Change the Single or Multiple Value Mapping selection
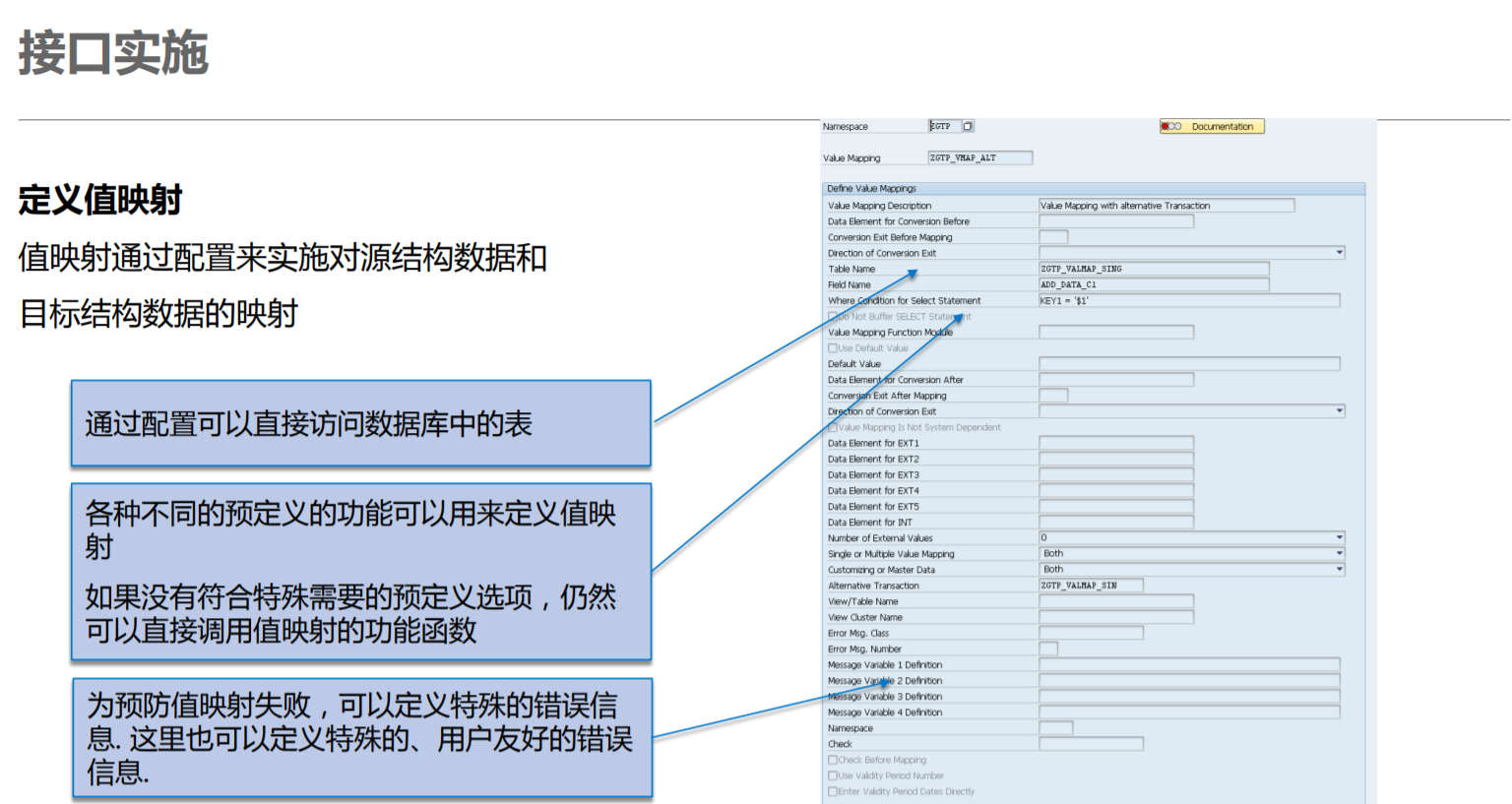 tap(1340, 553)
